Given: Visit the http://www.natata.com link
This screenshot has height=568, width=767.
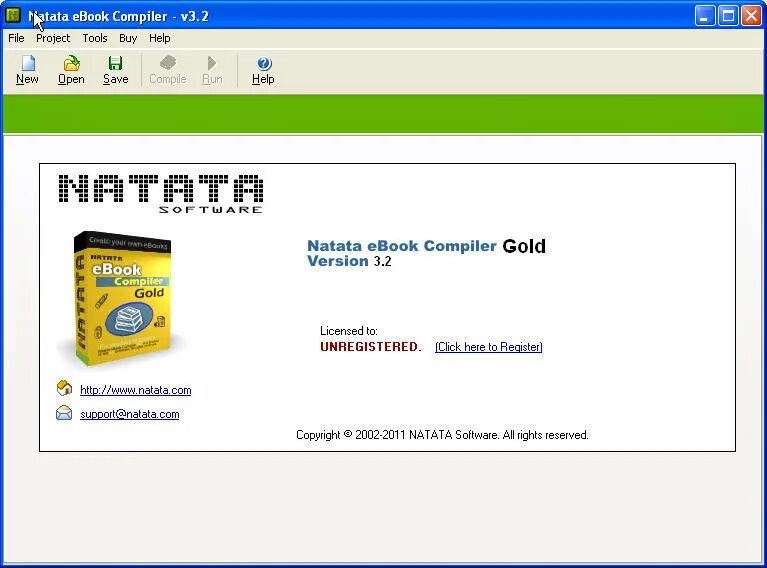Looking at the screenshot, I should pos(135,390).
